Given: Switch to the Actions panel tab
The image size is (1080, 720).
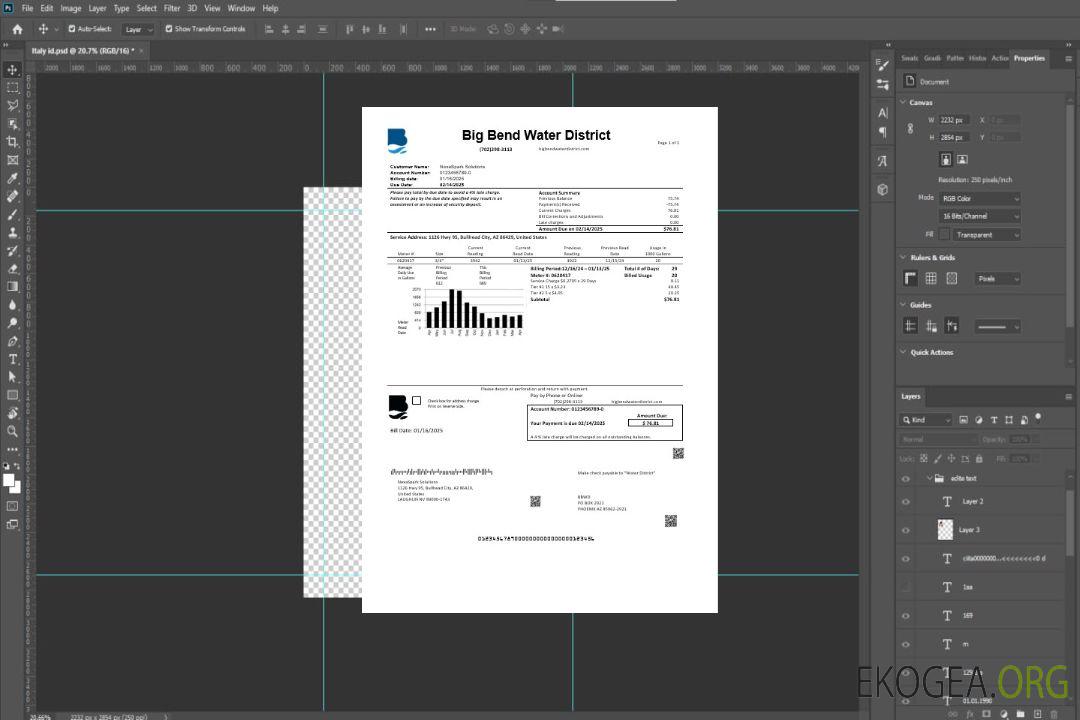Looking at the screenshot, I should (999, 58).
